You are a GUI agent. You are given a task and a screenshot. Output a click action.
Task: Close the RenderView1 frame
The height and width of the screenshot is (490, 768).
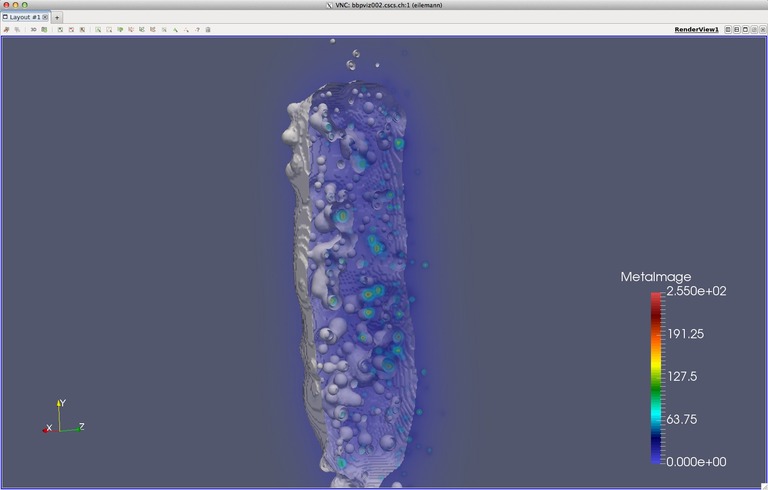click(763, 29)
